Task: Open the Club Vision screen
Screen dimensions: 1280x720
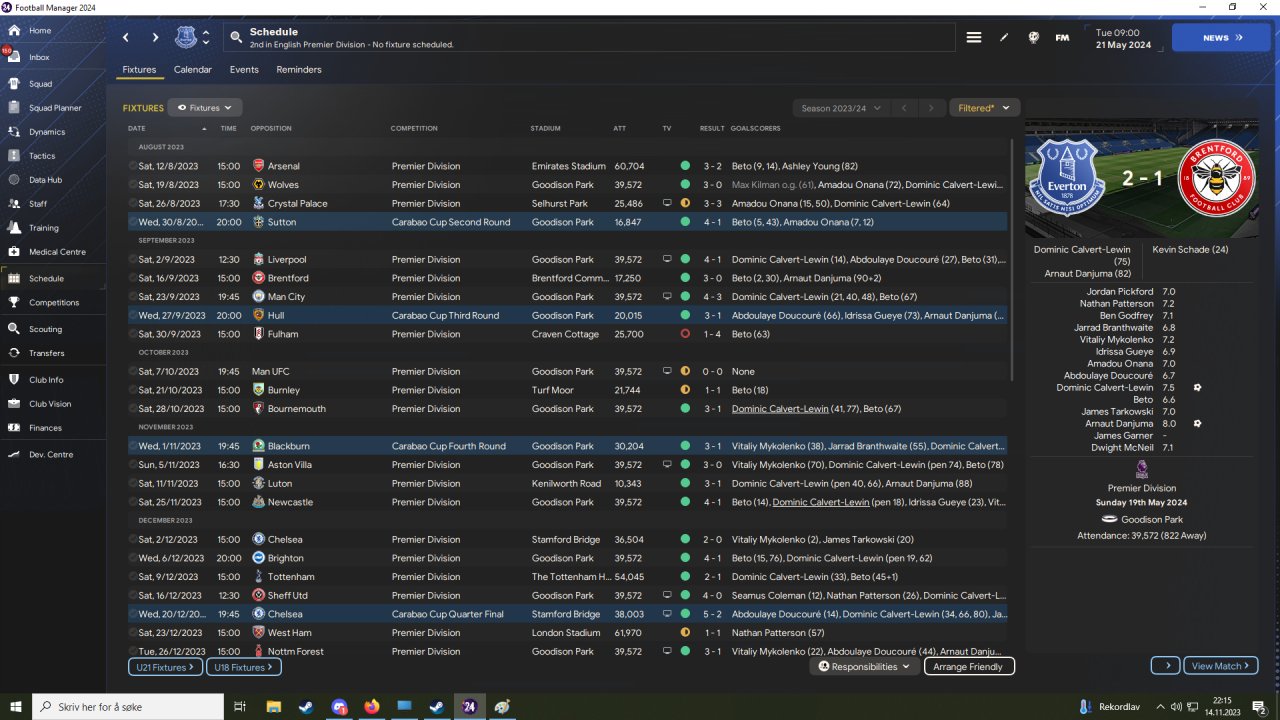Action: click(50, 404)
